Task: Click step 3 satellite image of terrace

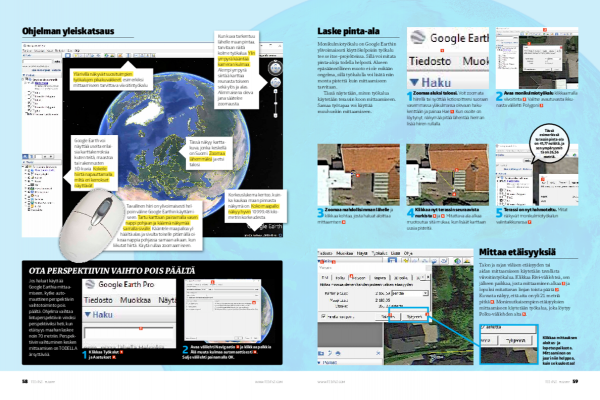Action: tap(359, 175)
